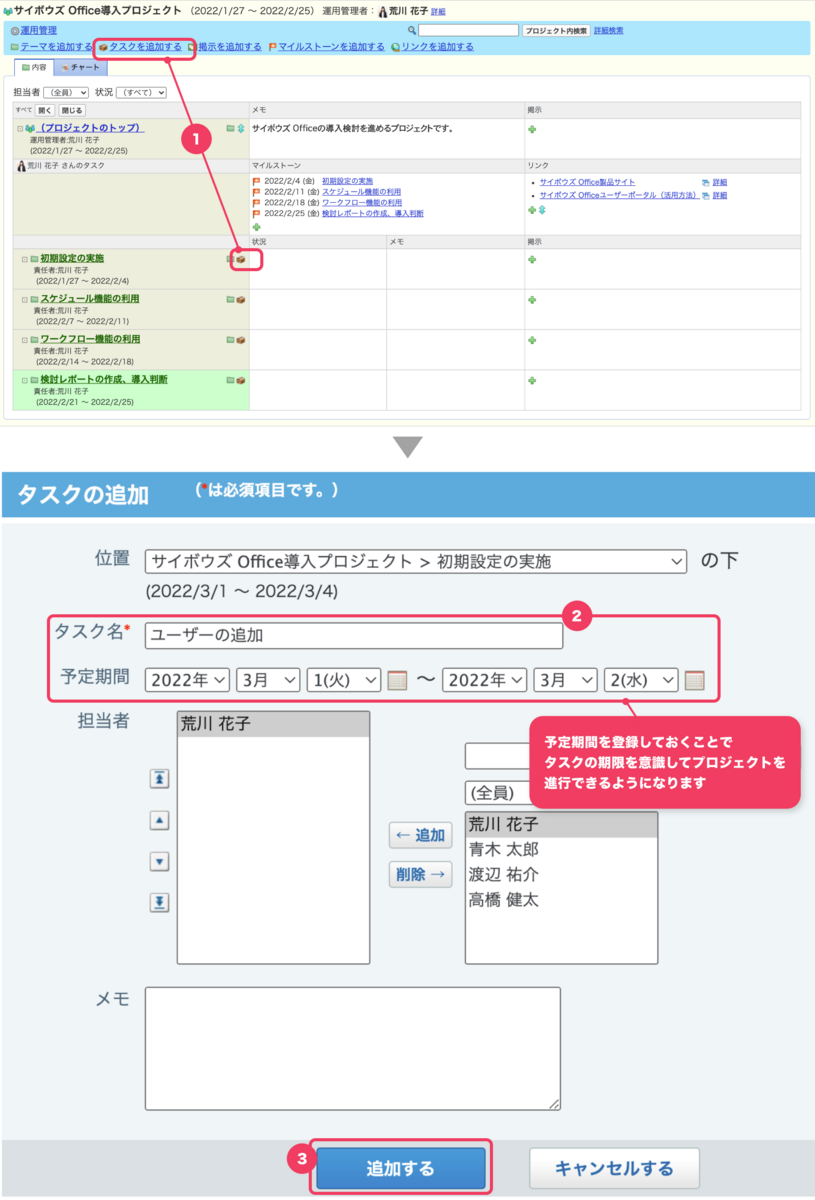
Task: Move assignee to top with arrow button
Action: 159,778
